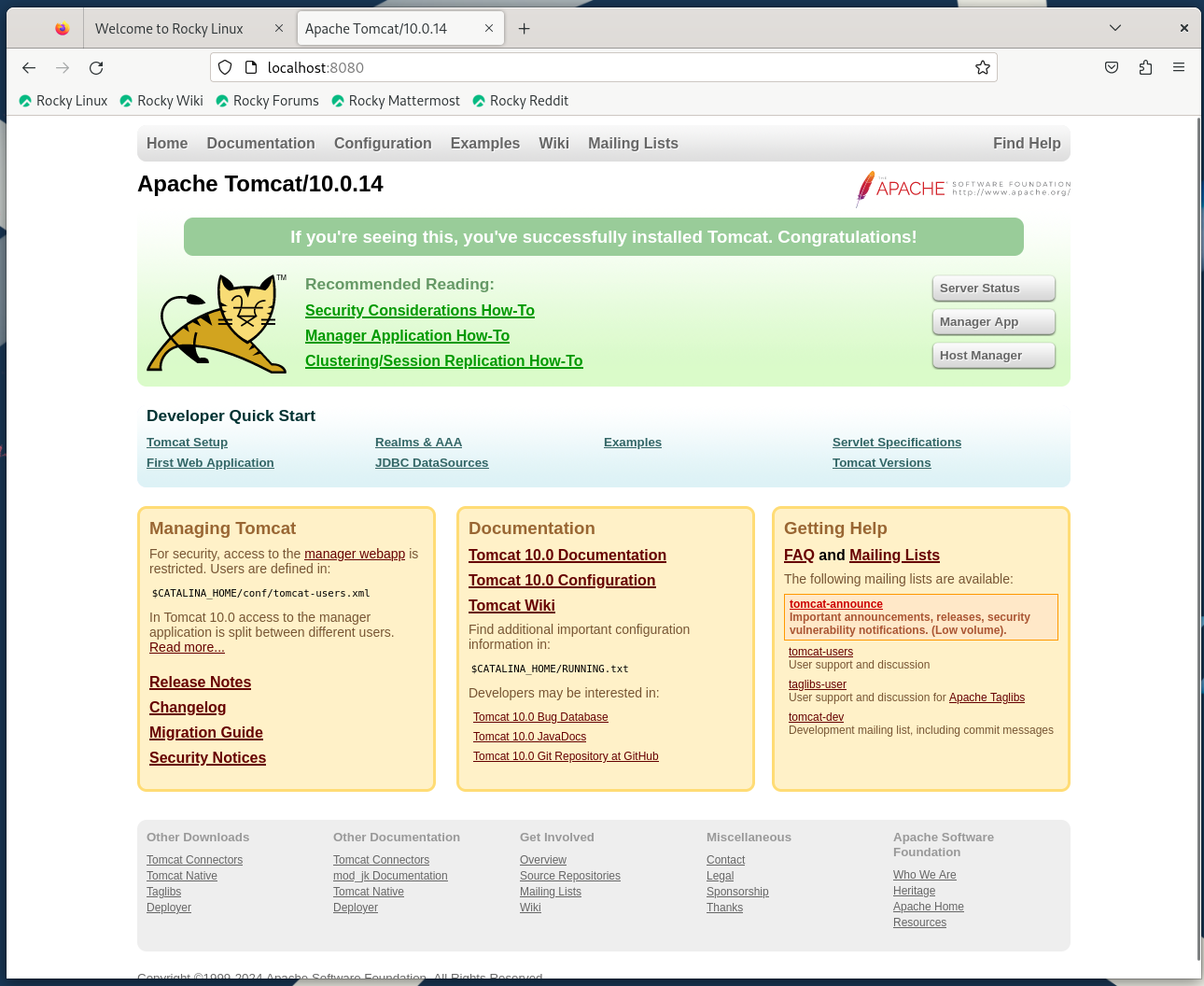The width and height of the screenshot is (1204, 986).
Task: Click the Host Manager button
Action: 994,356
